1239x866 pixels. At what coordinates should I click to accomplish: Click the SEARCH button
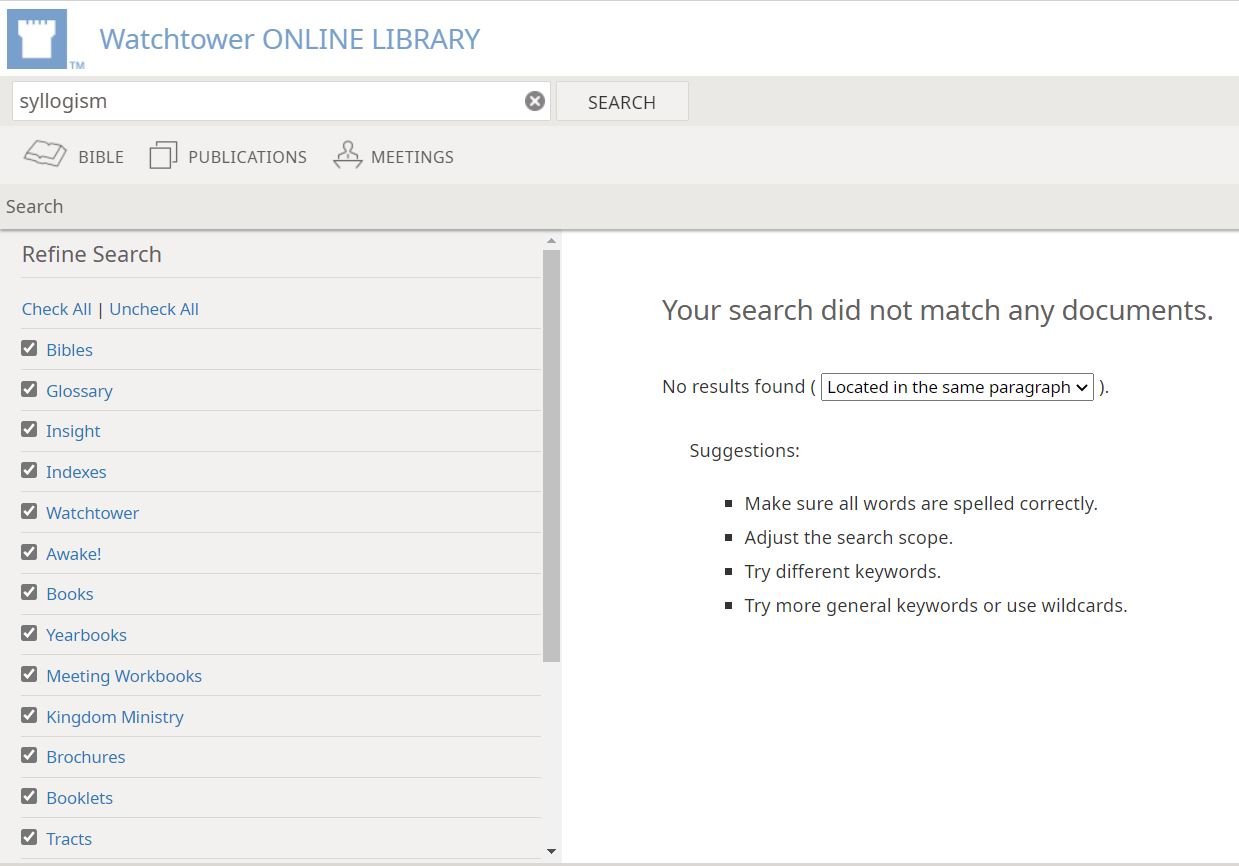point(622,102)
